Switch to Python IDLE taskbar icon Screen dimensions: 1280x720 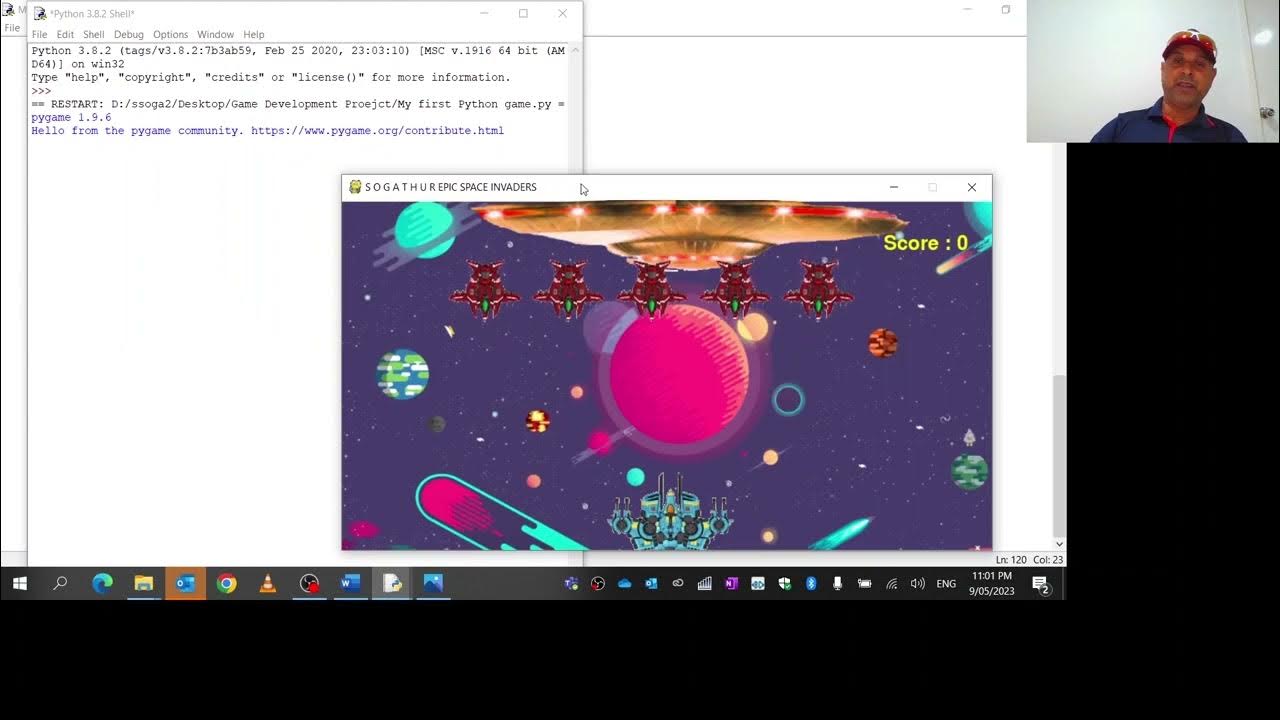(392, 583)
